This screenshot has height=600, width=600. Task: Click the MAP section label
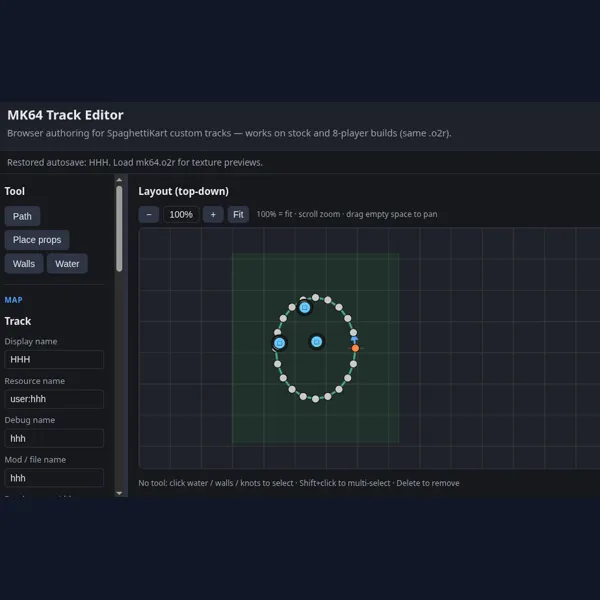click(13, 300)
